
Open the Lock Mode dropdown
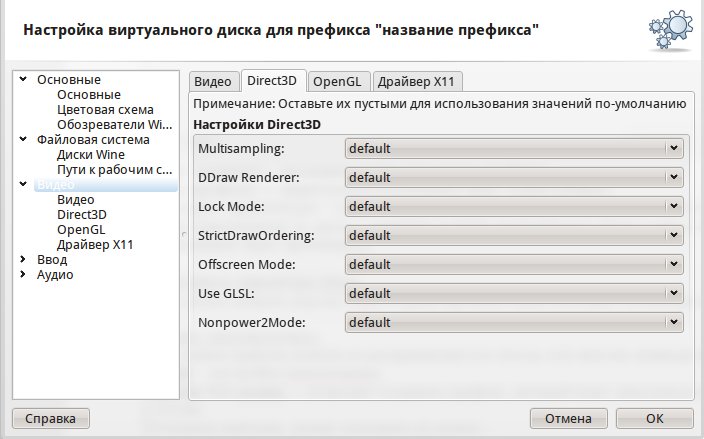514,207
